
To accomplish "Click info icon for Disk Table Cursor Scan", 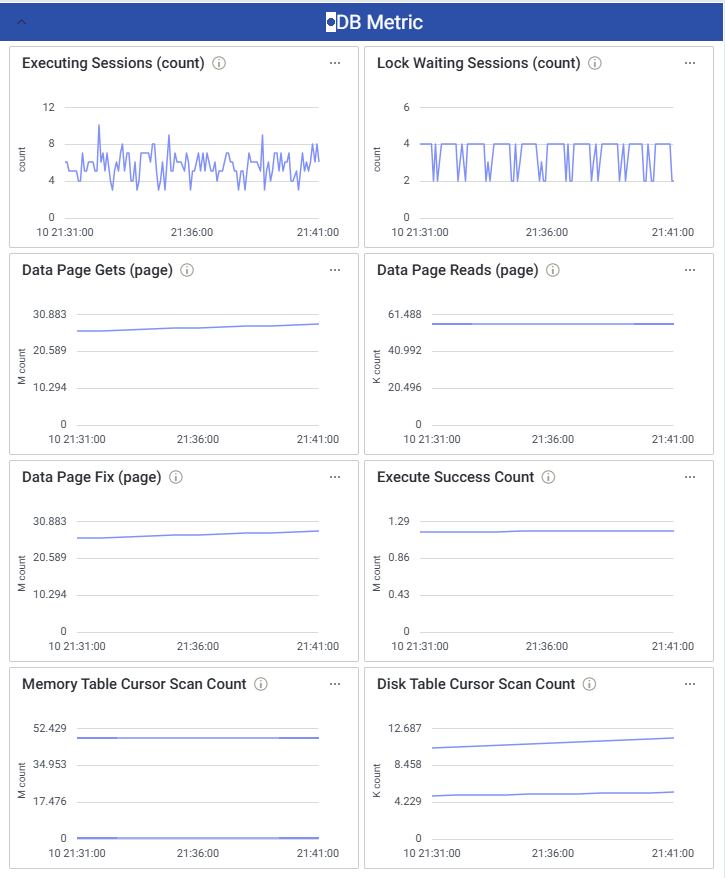I will [590, 684].
